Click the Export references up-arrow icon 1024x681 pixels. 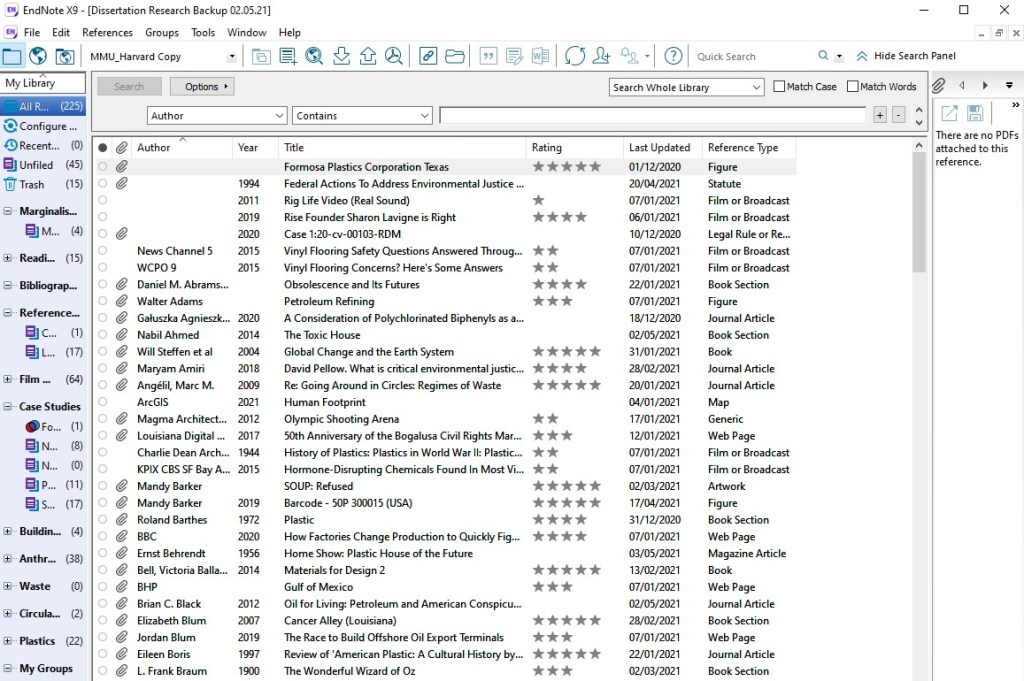point(367,56)
